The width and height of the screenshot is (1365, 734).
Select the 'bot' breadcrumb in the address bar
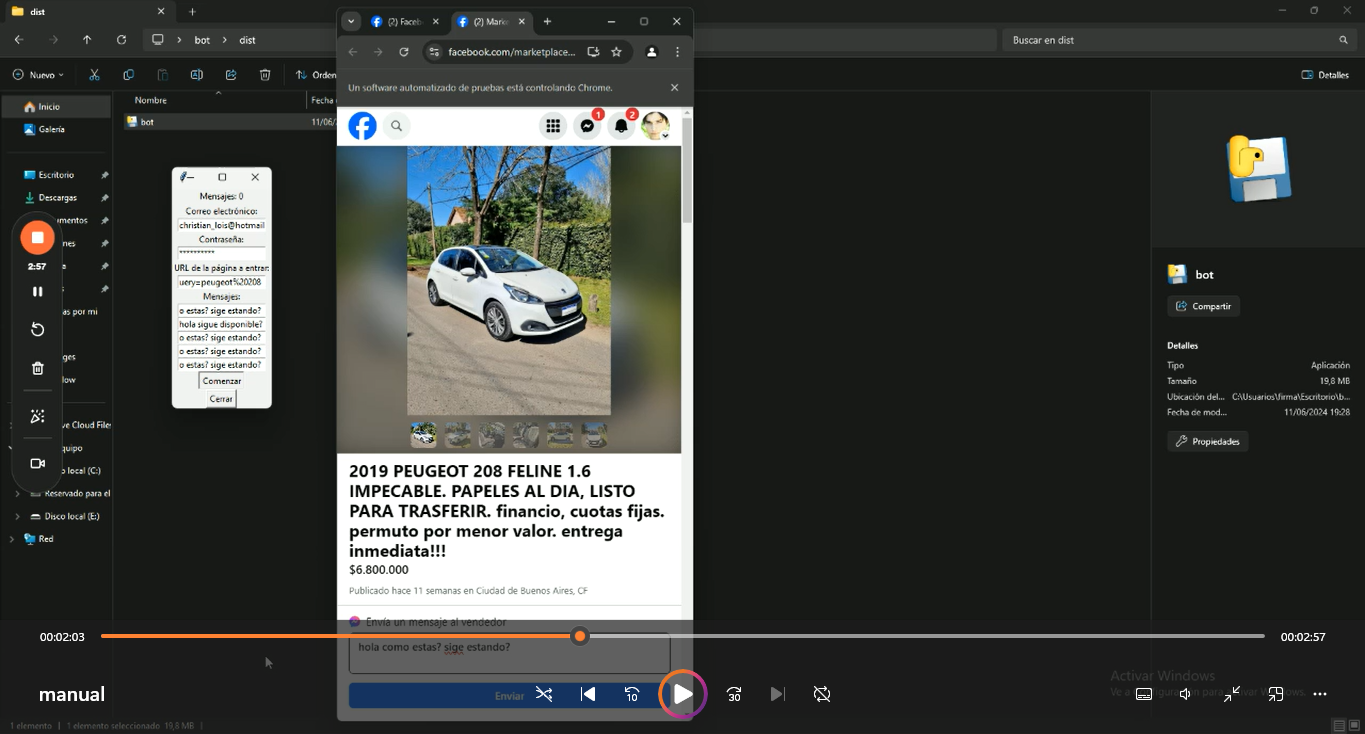click(x=202, y=40)
